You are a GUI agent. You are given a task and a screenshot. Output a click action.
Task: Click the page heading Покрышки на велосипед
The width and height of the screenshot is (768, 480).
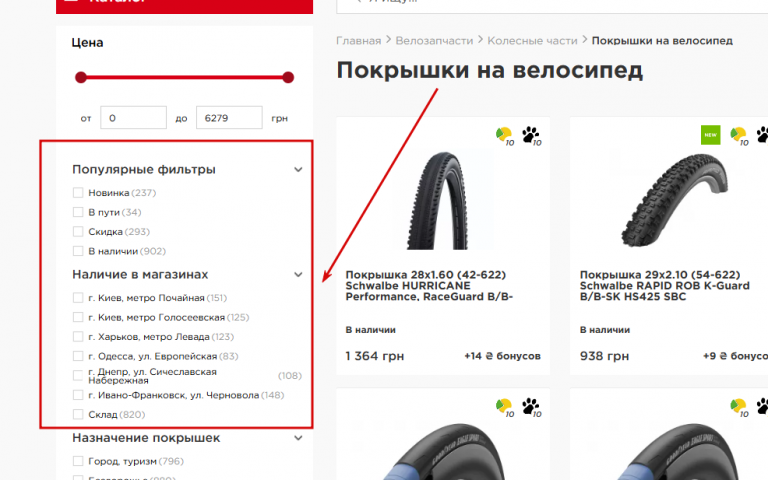coord(489,70)
